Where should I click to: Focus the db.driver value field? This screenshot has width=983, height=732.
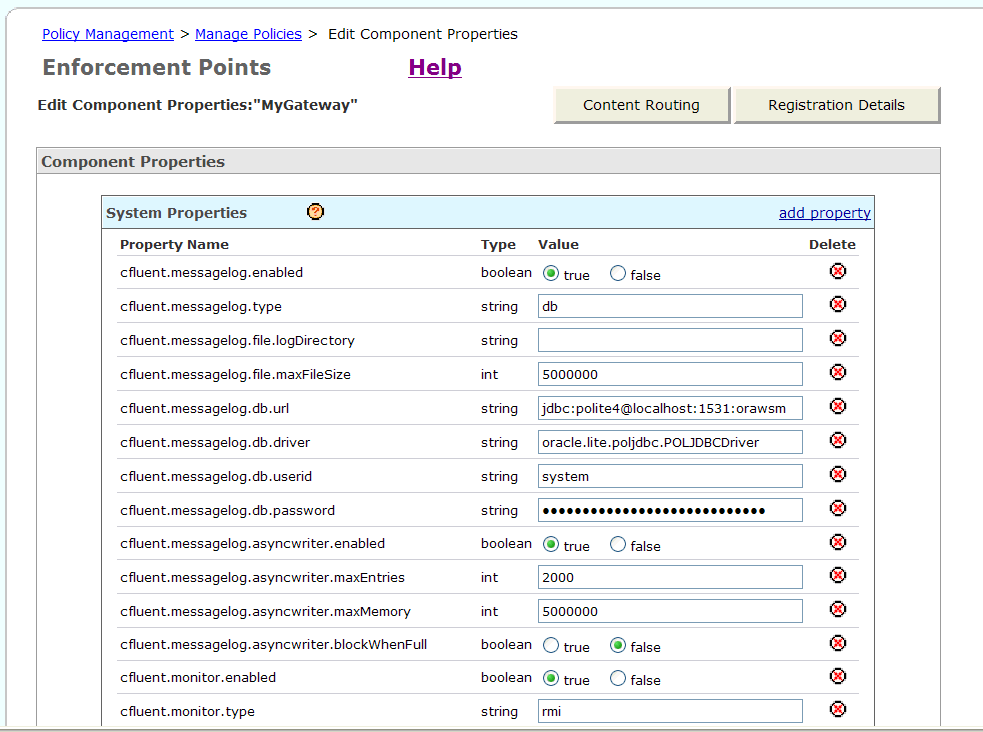(x=670, y=442)
